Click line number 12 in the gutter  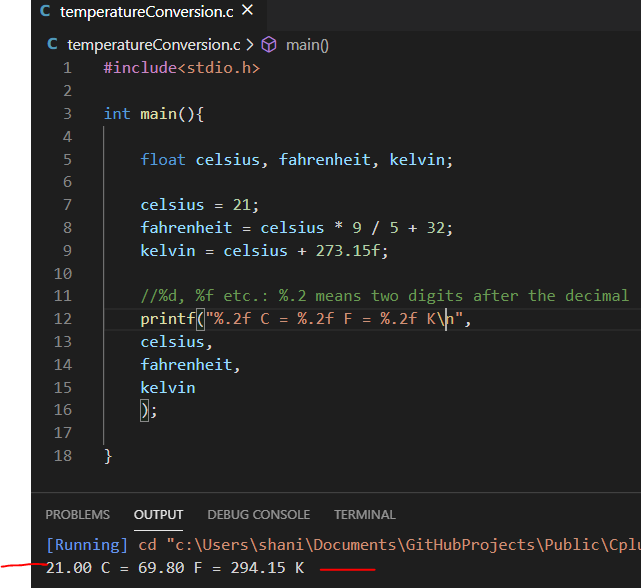point(63,318)
